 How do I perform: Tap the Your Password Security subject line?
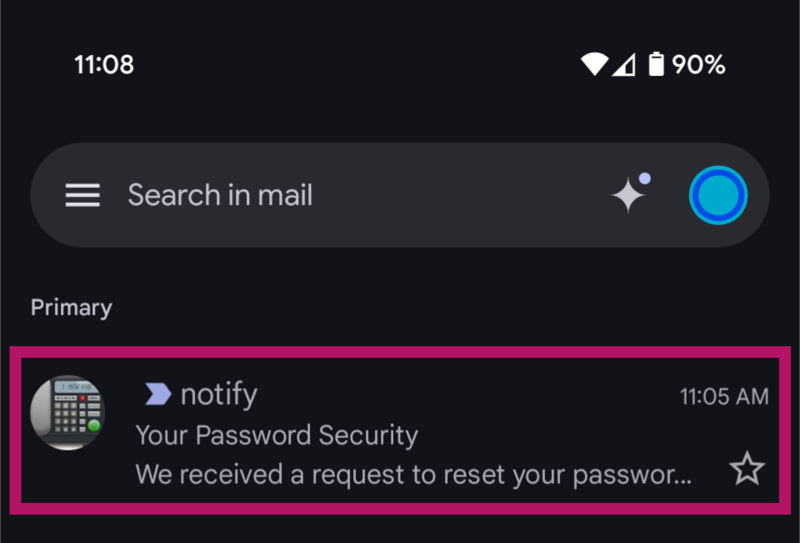pos(276,435)
